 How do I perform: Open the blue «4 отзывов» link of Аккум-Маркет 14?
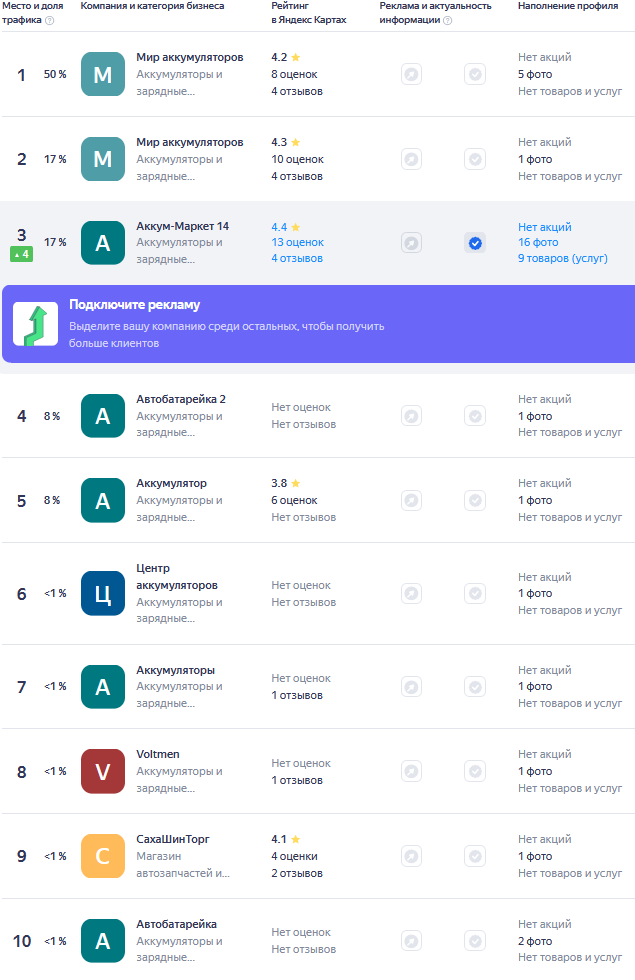tap(297, 258)
